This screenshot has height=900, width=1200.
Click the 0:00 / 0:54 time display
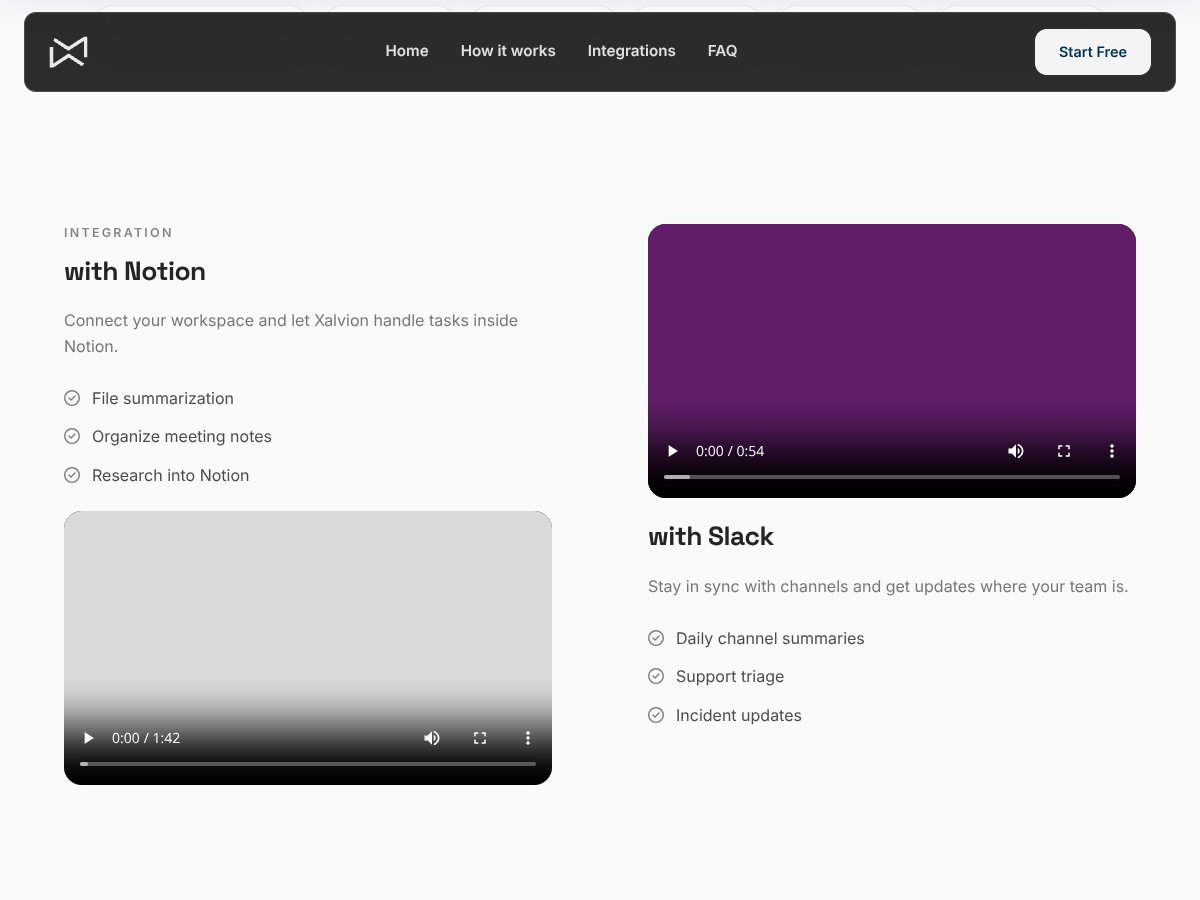pyautogui.click(x=730, y=451)
